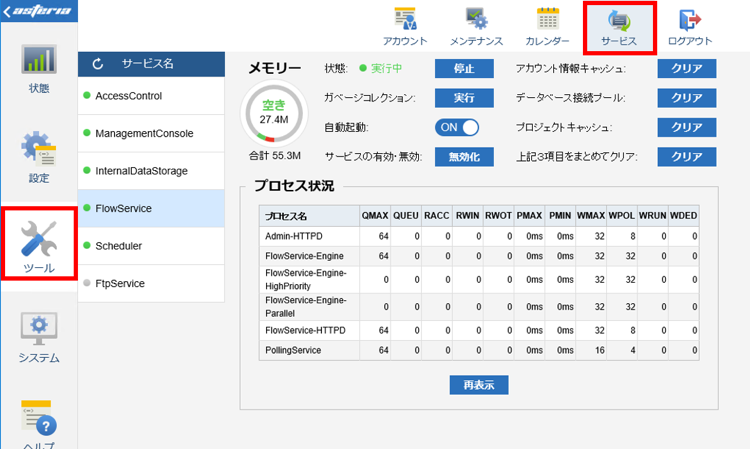Select ManagementConsole service
This screenshot has width=750, height=449.
(x=151, y=133)
